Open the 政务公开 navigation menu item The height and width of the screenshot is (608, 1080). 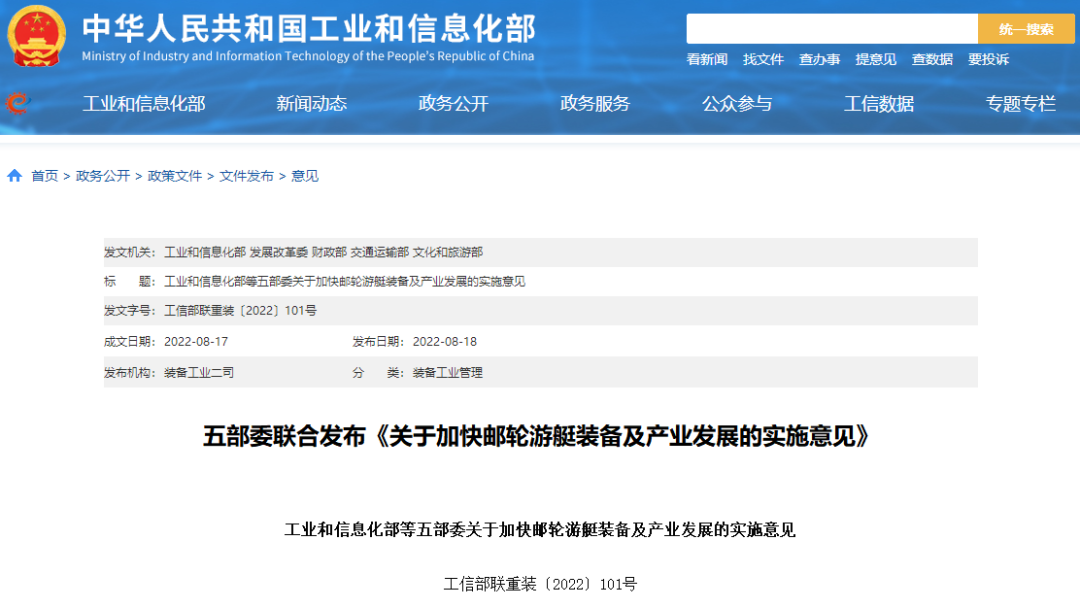[453, 103]
